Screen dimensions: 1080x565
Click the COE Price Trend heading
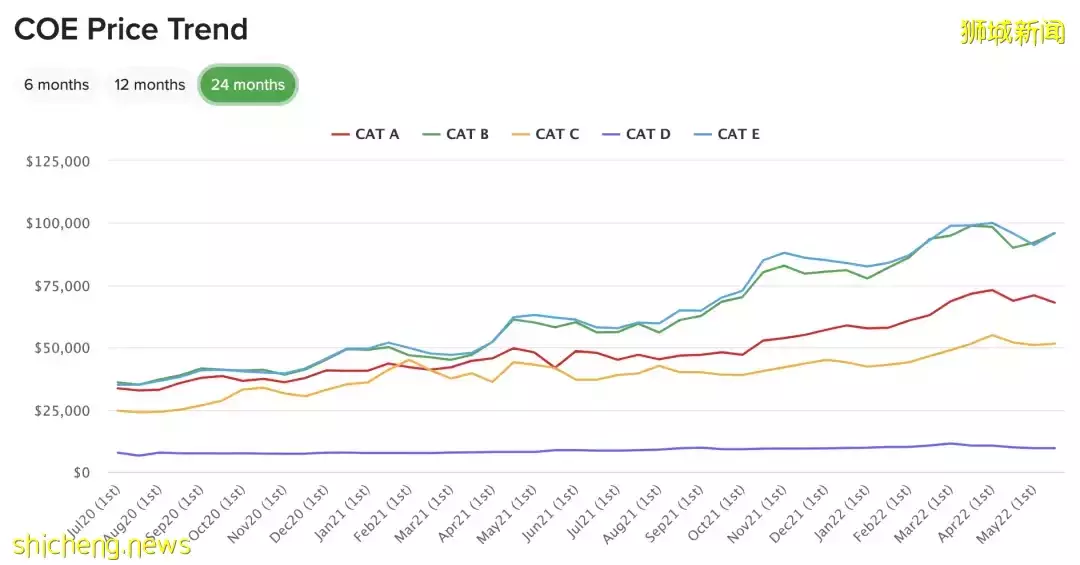131,29
